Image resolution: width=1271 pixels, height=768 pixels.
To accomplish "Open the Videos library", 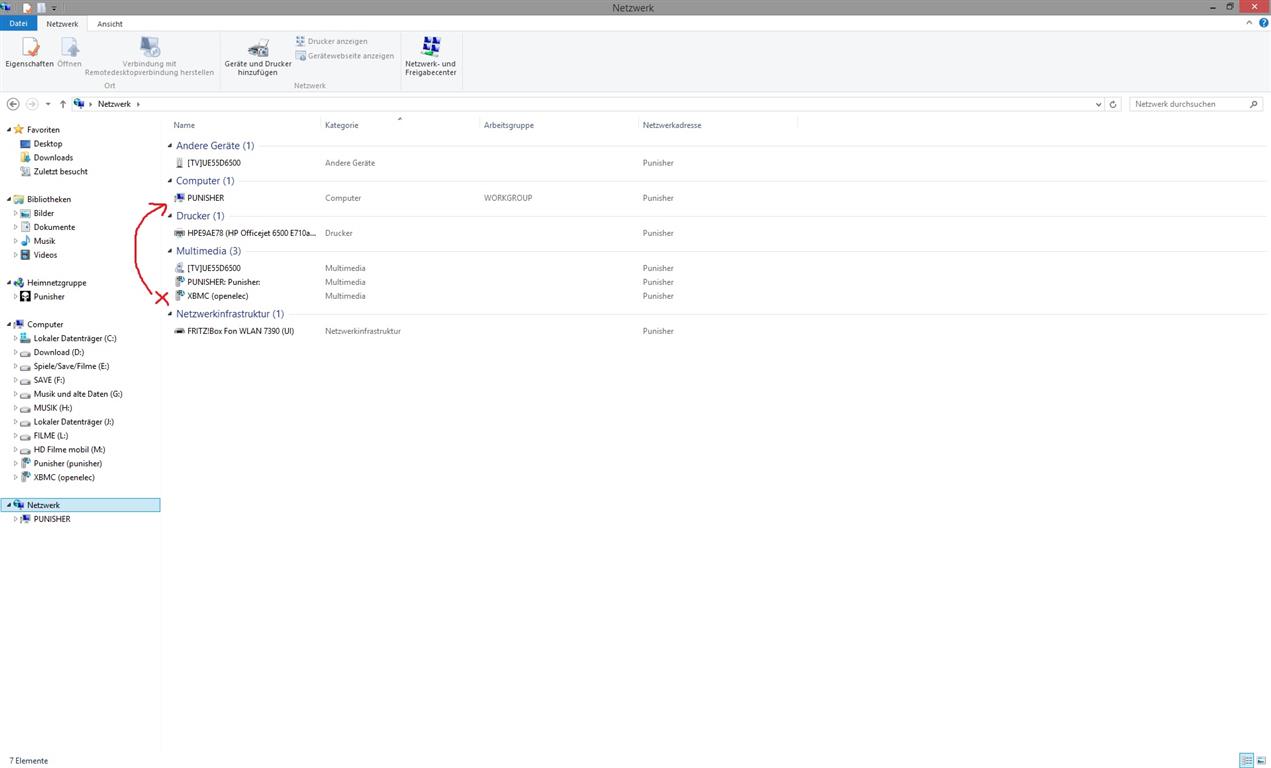I will [x=45, y=255].
